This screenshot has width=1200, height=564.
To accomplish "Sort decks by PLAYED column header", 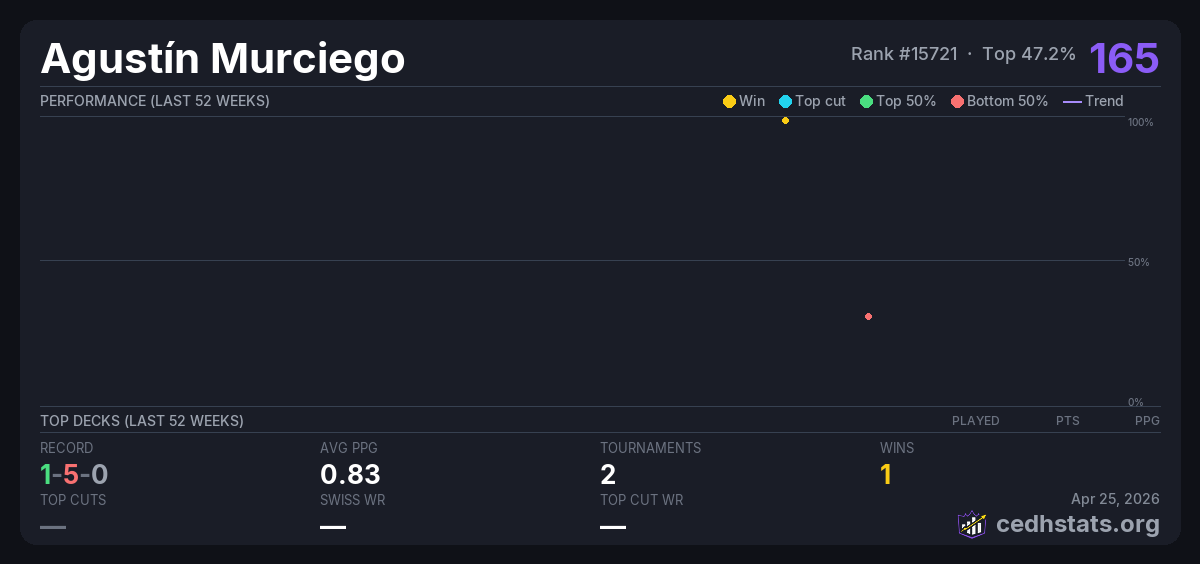I will tap(975, 421).
